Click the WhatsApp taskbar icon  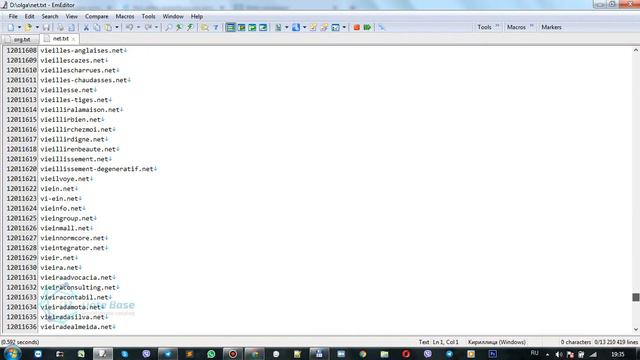coord(211,354)
